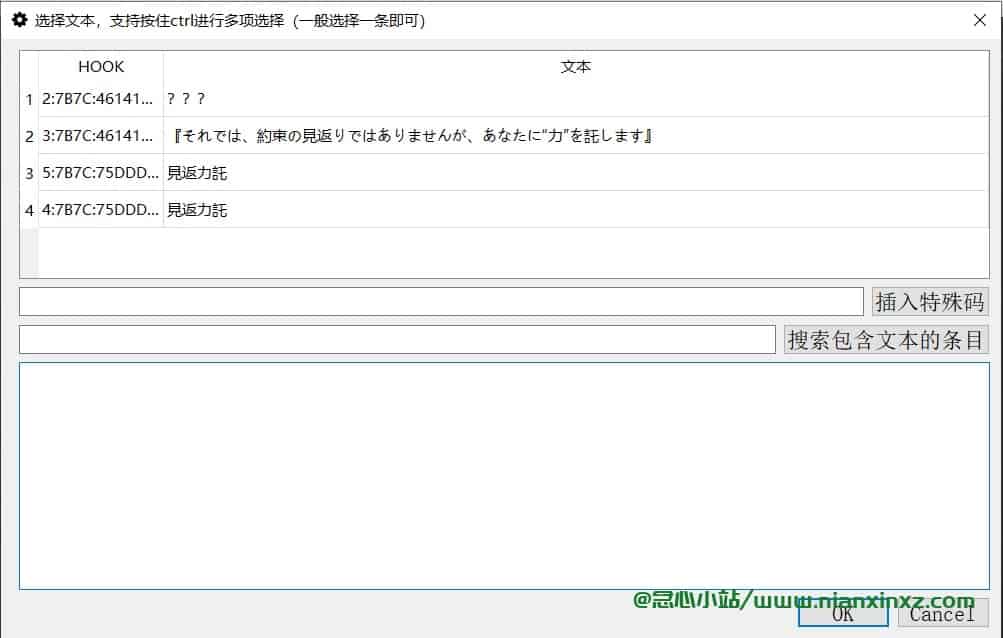Click the gear icon in title bar

(x=20, y=20)
